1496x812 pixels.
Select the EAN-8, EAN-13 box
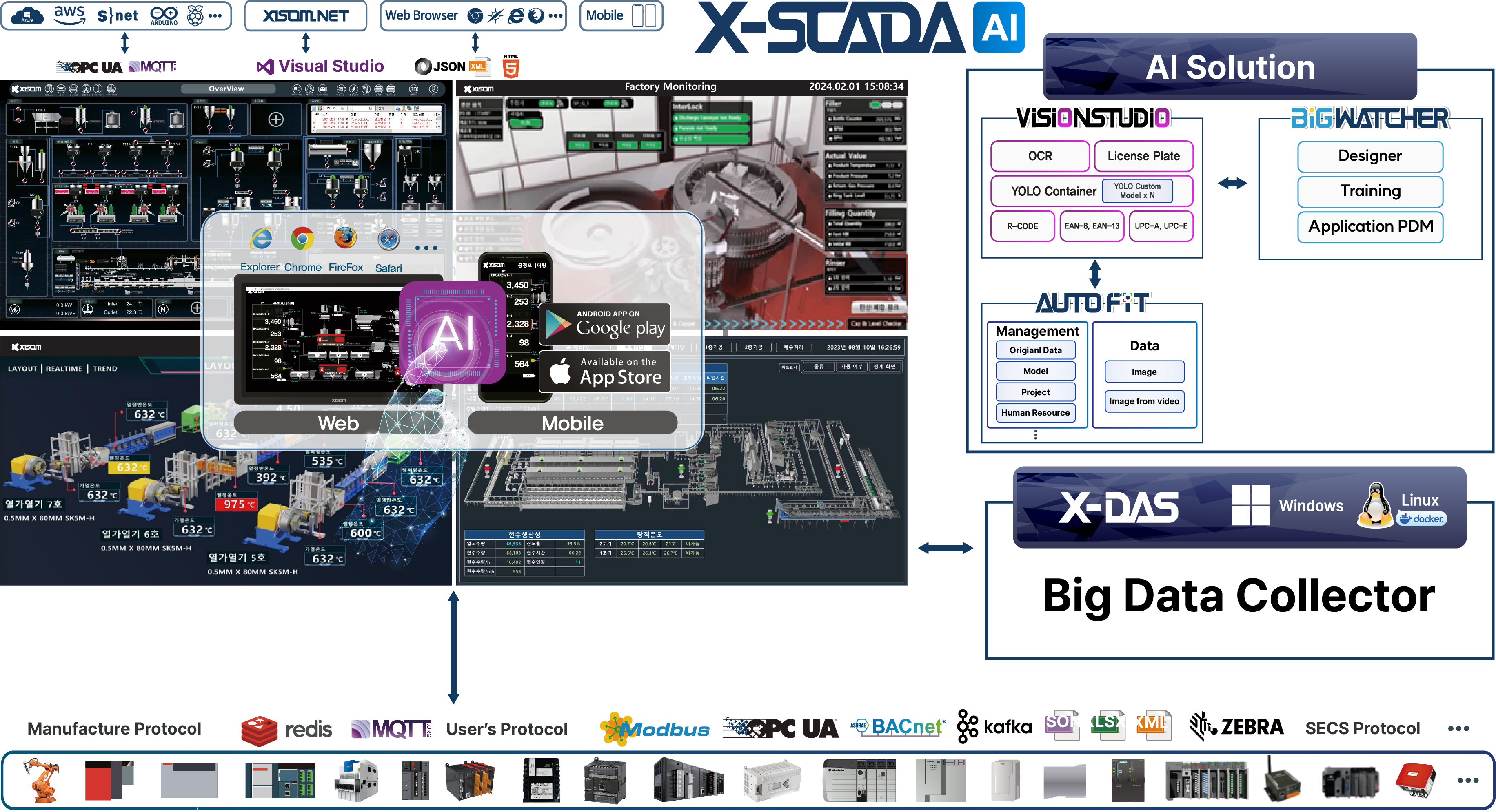1092,226
